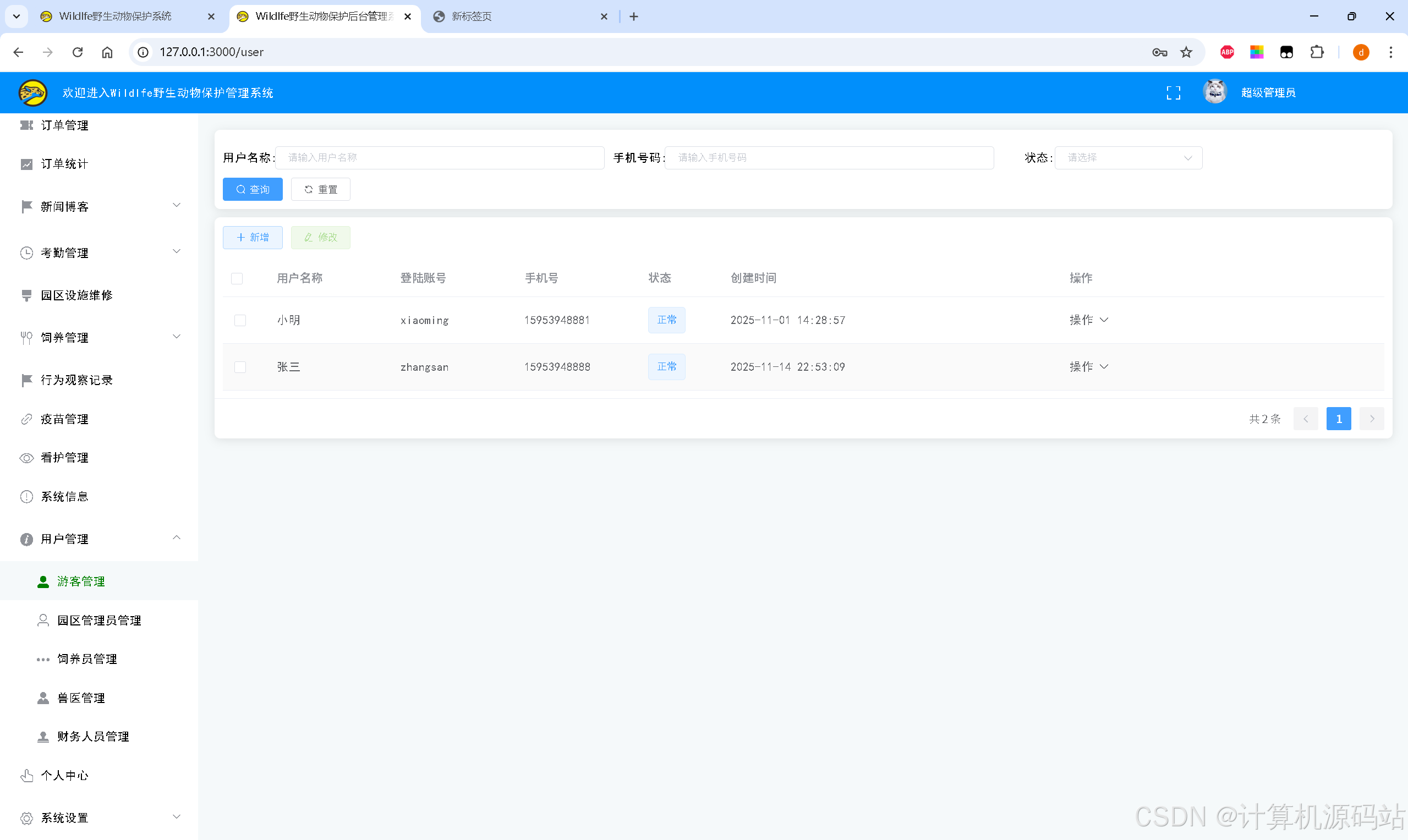Click the 看护管理 eye icon
Screen dimensions: 1408x840
pyautogui.click(x=26, y=458)
